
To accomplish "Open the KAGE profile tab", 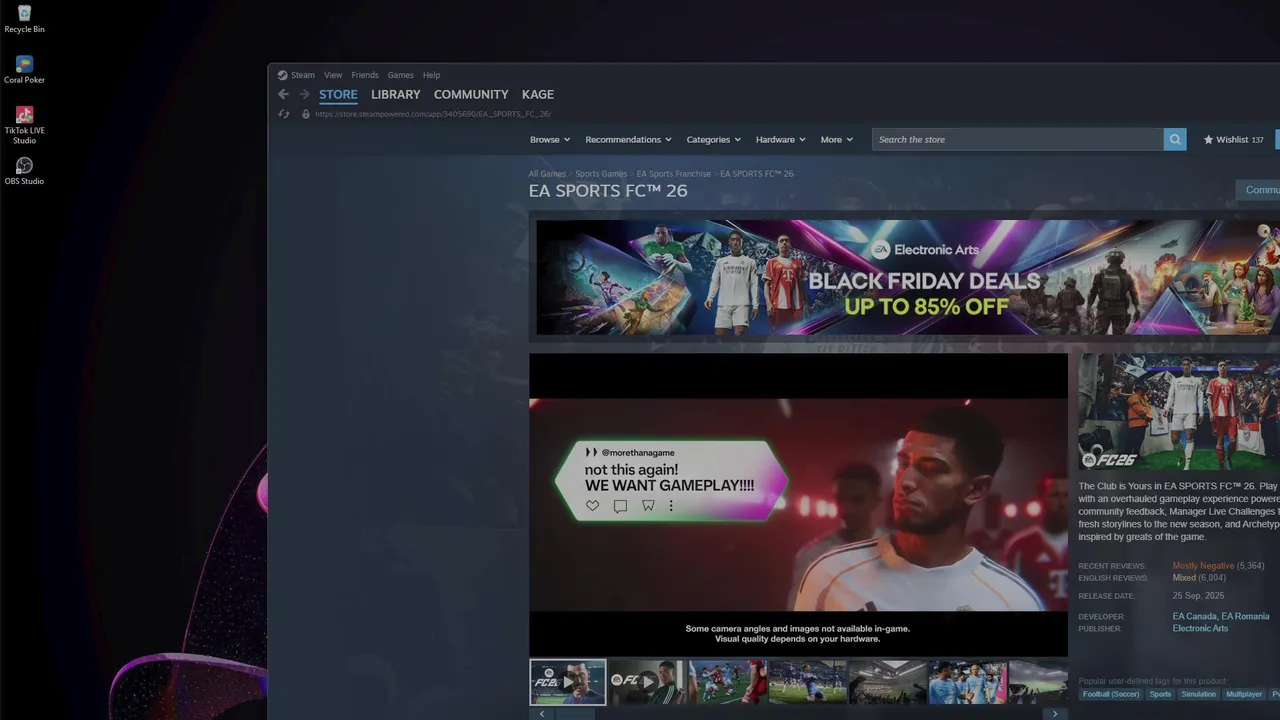I will tap(538, 94).
